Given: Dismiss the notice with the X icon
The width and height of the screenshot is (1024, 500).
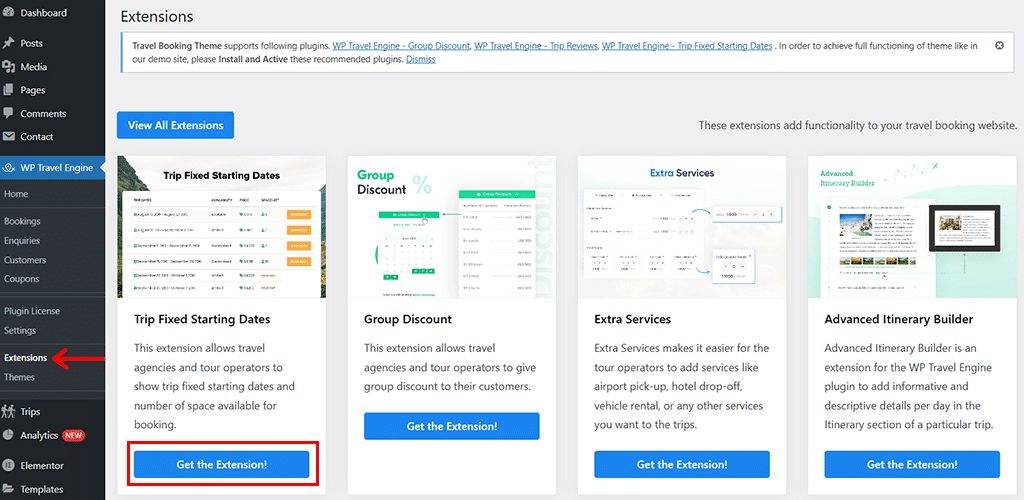Looking at the screenshot, I should (999, 46).
